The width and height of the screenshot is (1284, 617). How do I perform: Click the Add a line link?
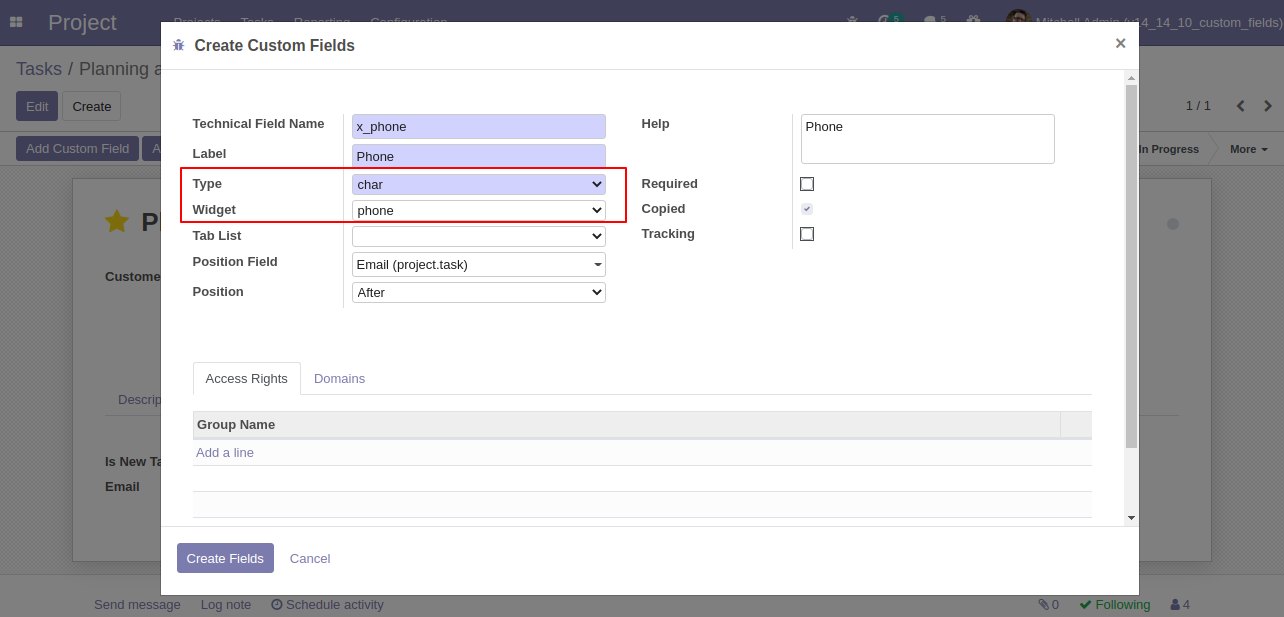[225, 453]
